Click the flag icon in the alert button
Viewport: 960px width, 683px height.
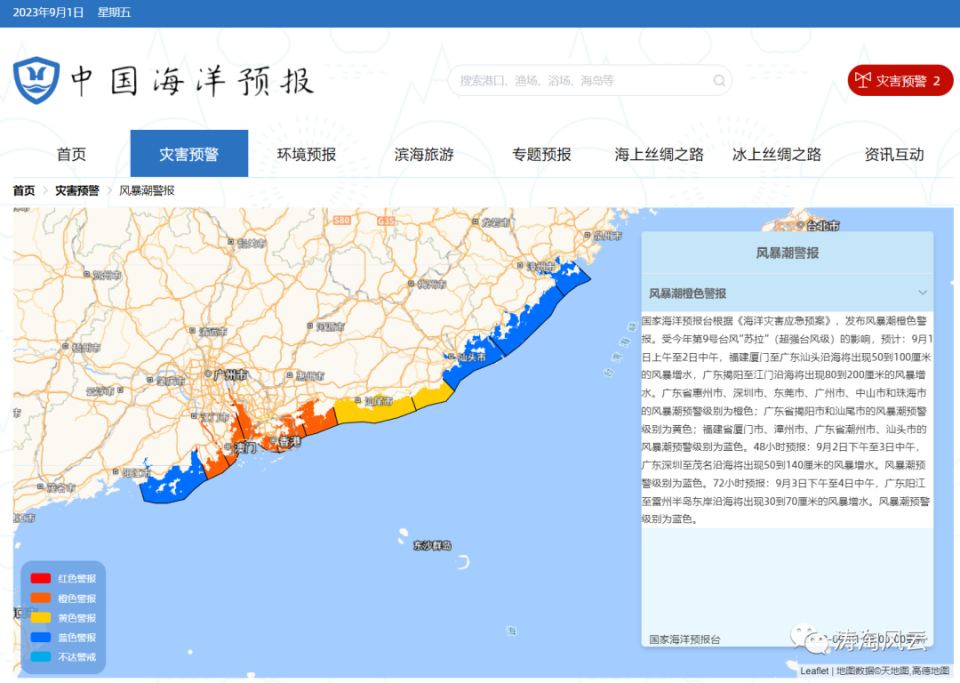863,80
